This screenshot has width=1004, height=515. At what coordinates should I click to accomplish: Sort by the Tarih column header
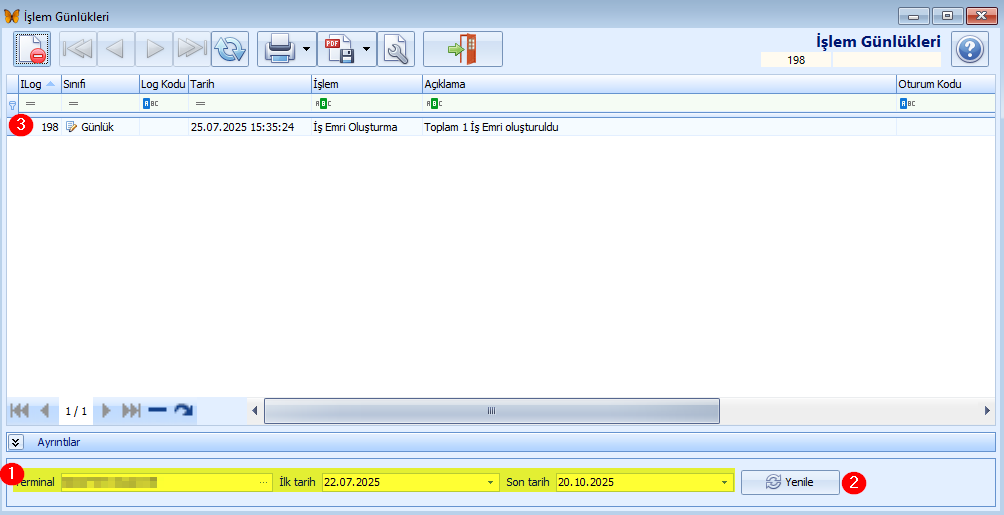pos(248,84)
